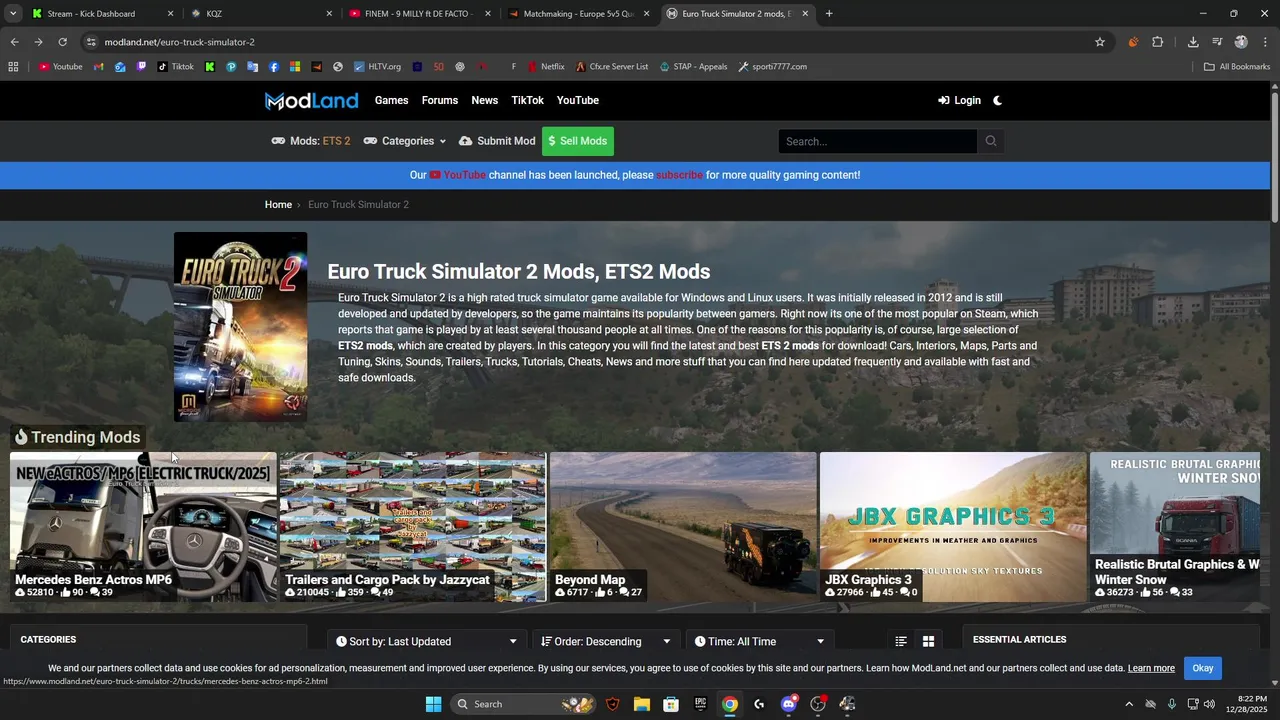1280x720 pixels.
Task: Click the subscribe link in banner
Action: 680,175
